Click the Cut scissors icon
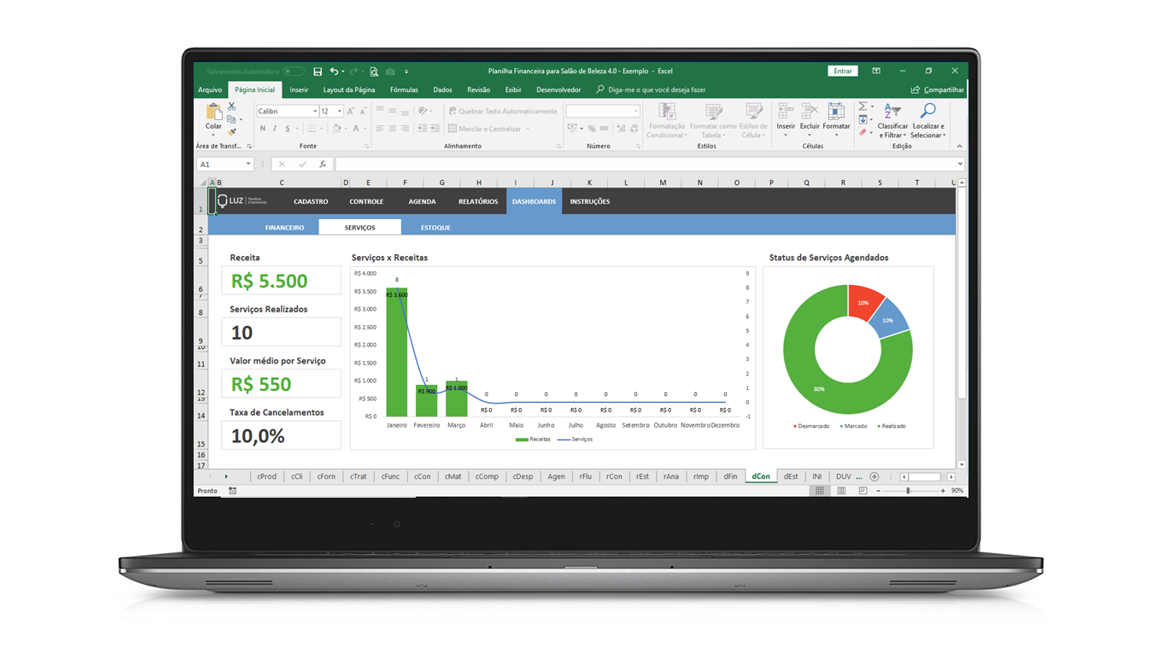1161x651 pixels. 232,107
